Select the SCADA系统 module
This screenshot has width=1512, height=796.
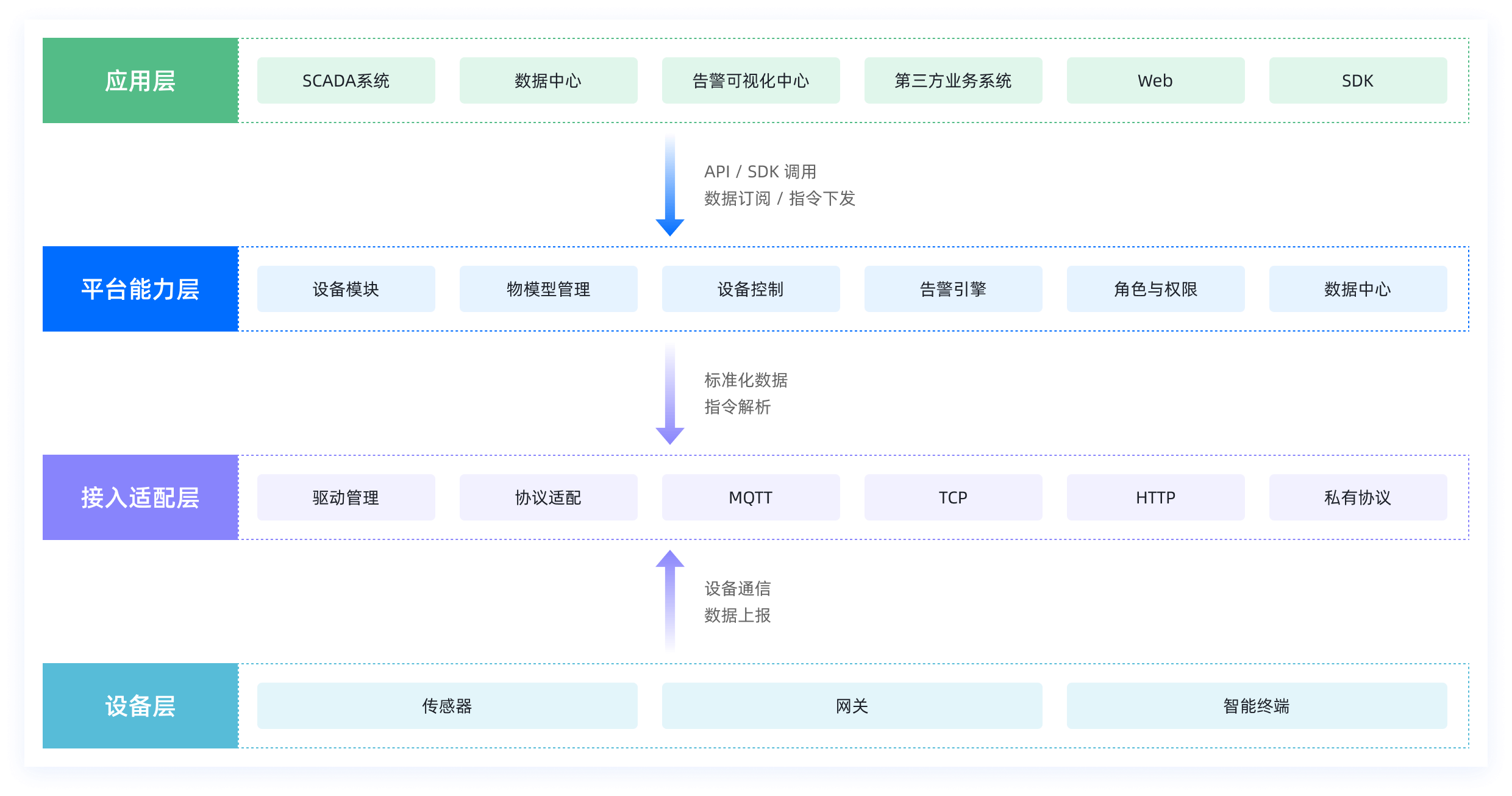click(x=345, y=80)
